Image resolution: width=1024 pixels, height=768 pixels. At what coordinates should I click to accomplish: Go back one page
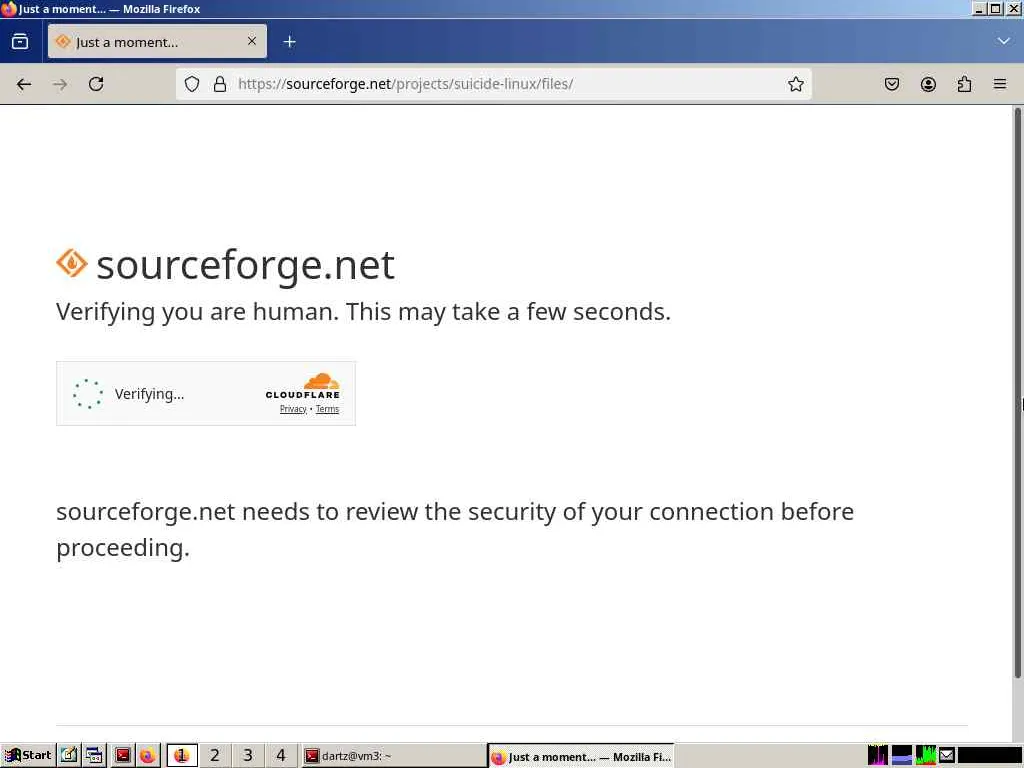[24, 84]
